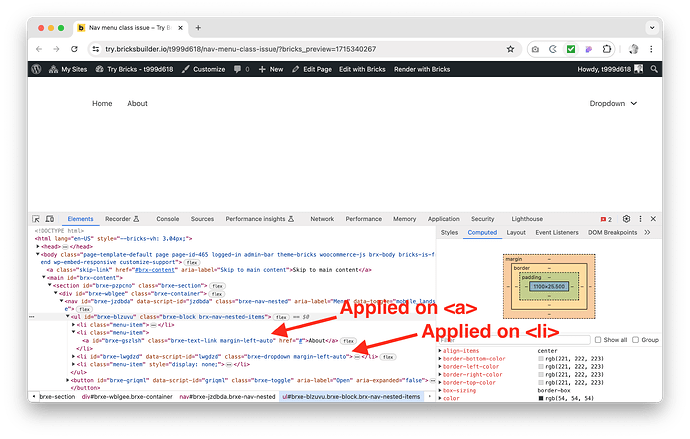Open a new browser tab
The image size is (690, 439).
click(198, 28)
